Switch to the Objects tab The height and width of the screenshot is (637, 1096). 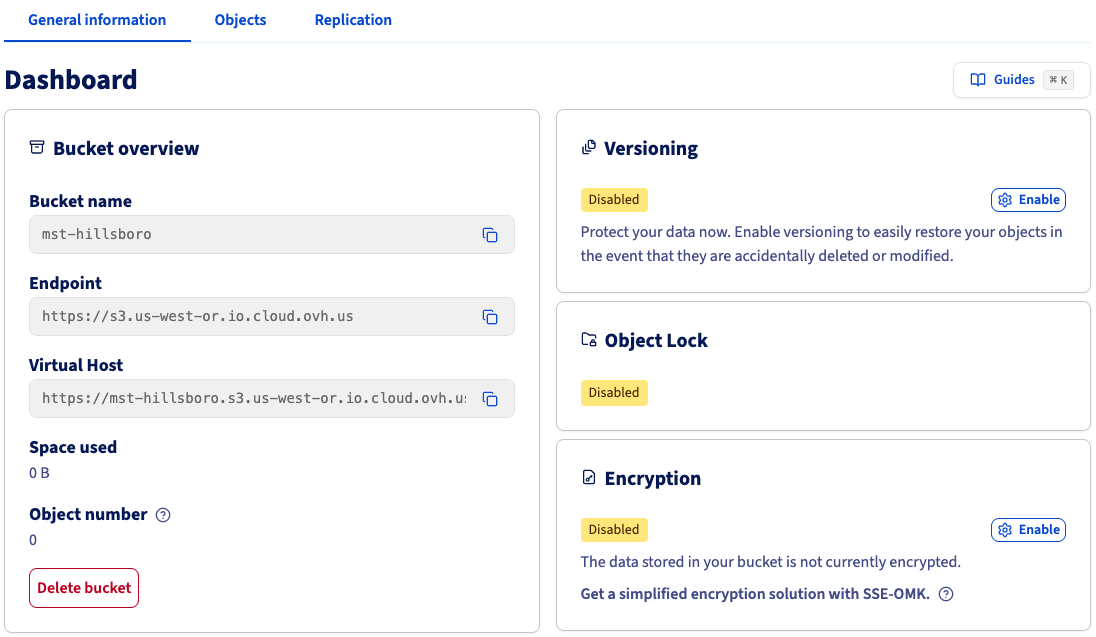tap(240, 20)
